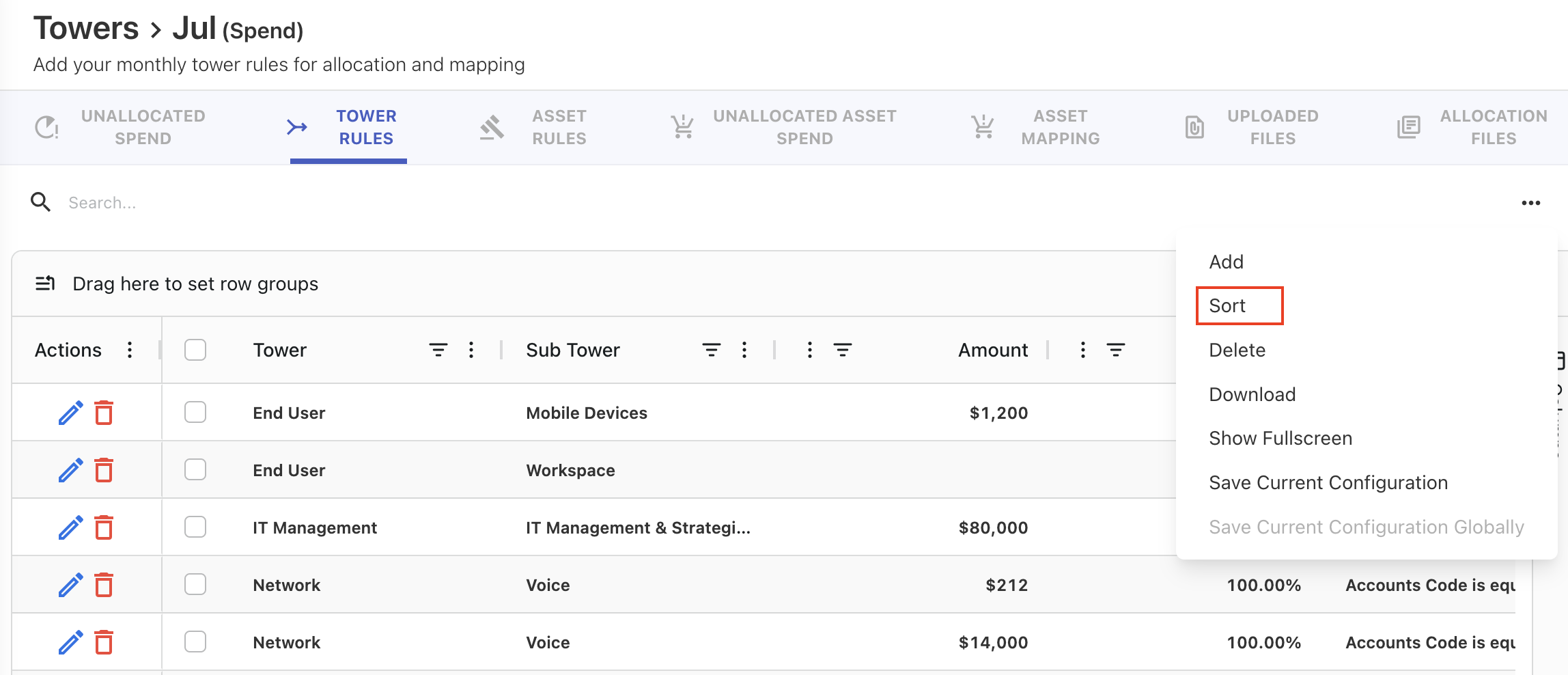The width and height of the screenshot is (1568, 675).
Task: Delete the End User Workspace rule via trash icon
Action: click(x=104, y=470)
